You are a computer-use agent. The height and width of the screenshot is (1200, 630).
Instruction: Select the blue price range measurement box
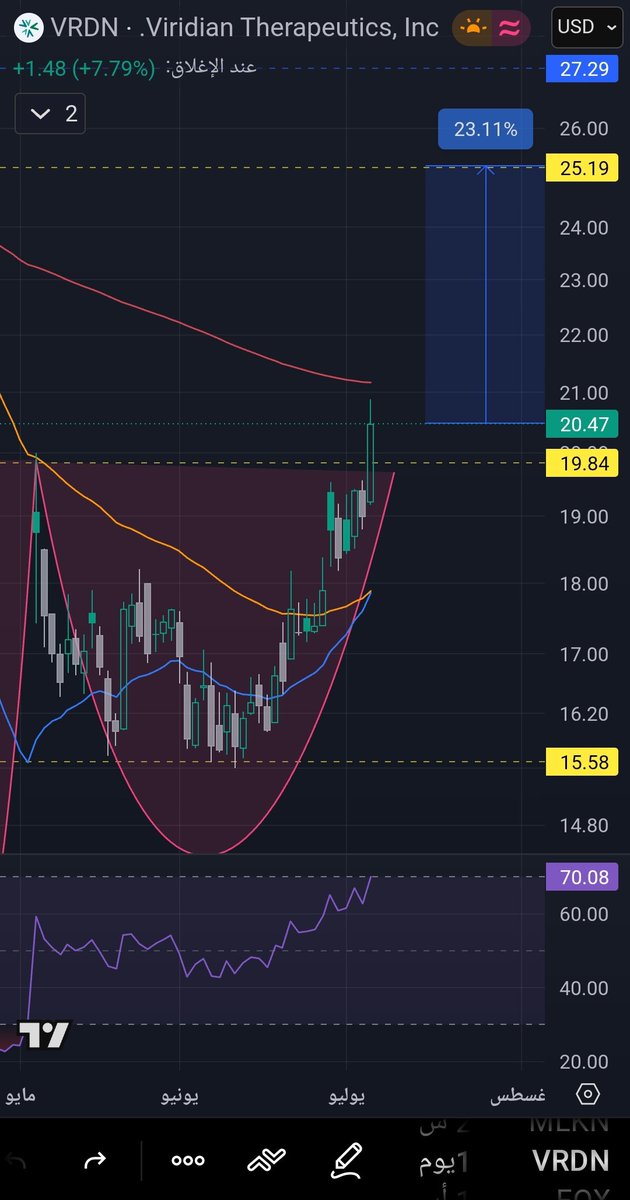tap(485, 294)
